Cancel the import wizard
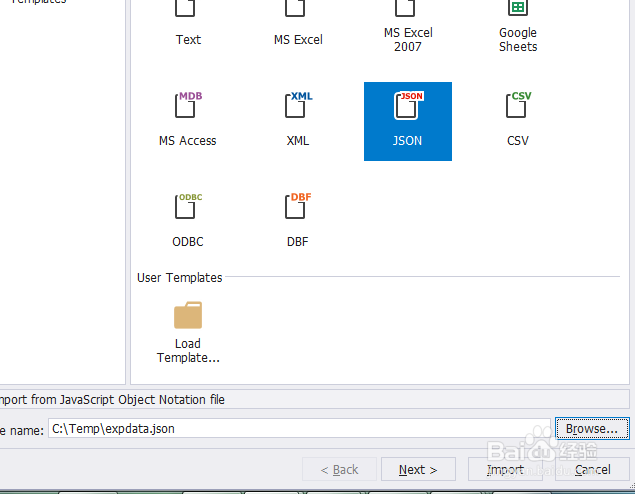This screenshot has height=494, width=635. click(592, 469)
